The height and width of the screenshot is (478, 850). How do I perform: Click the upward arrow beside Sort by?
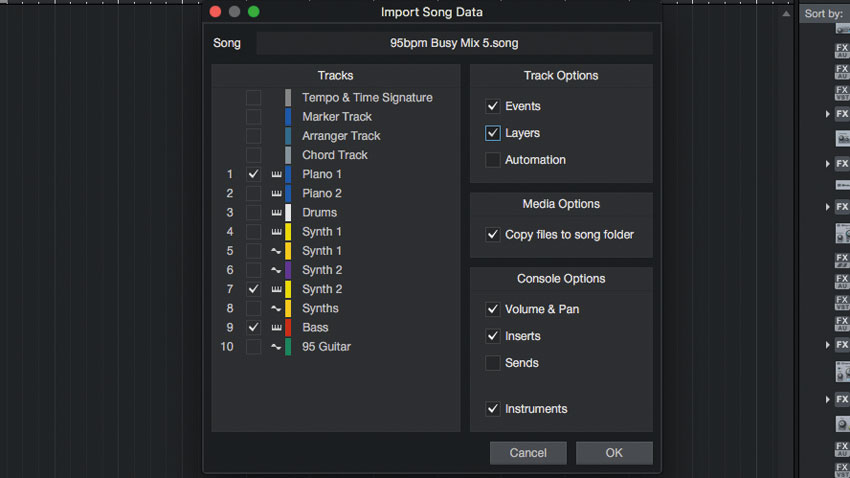click(786, 14)
